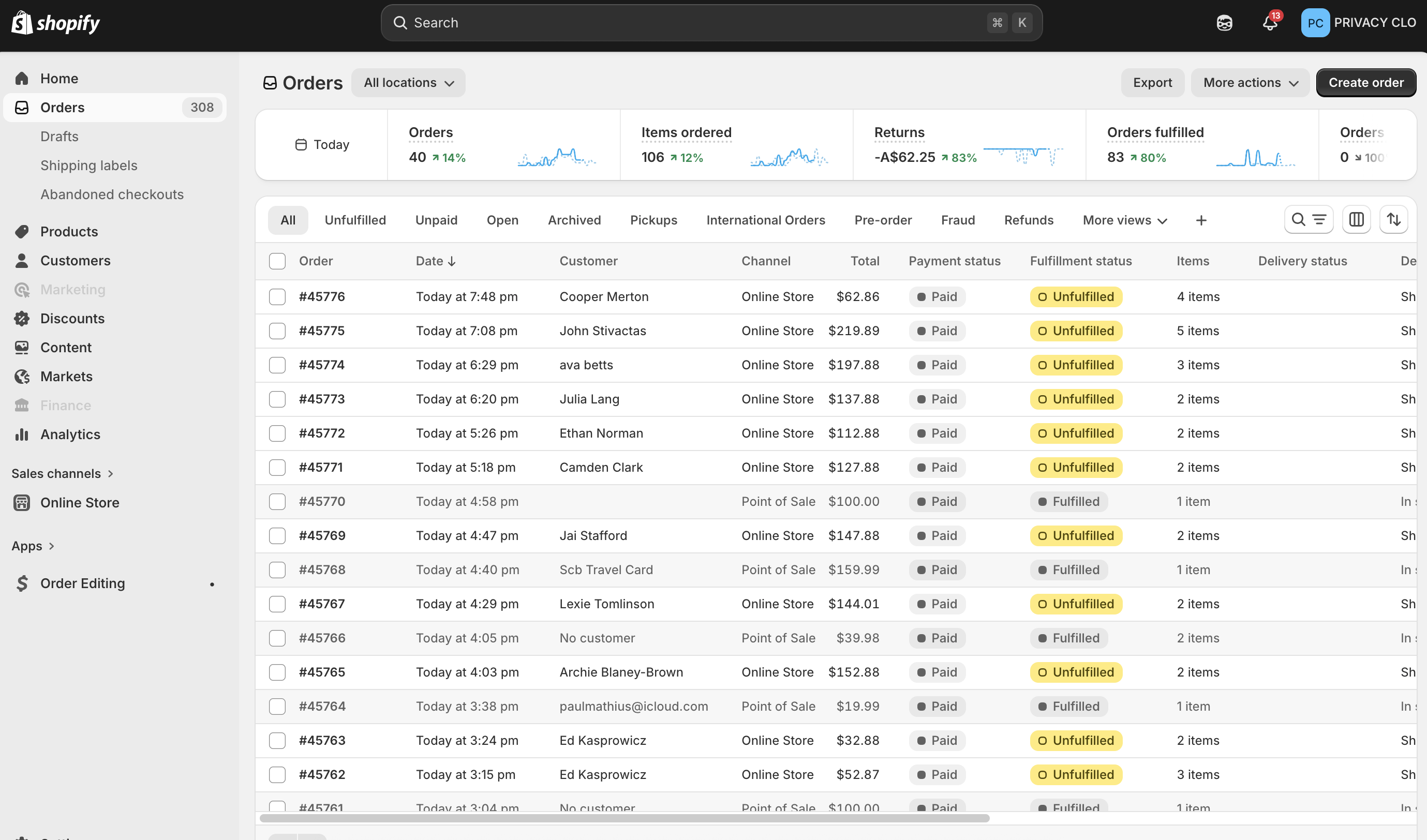1427x840 pixels.
Task: Click the horizontal scrollbar below the orders table
Action: point(624,818)
